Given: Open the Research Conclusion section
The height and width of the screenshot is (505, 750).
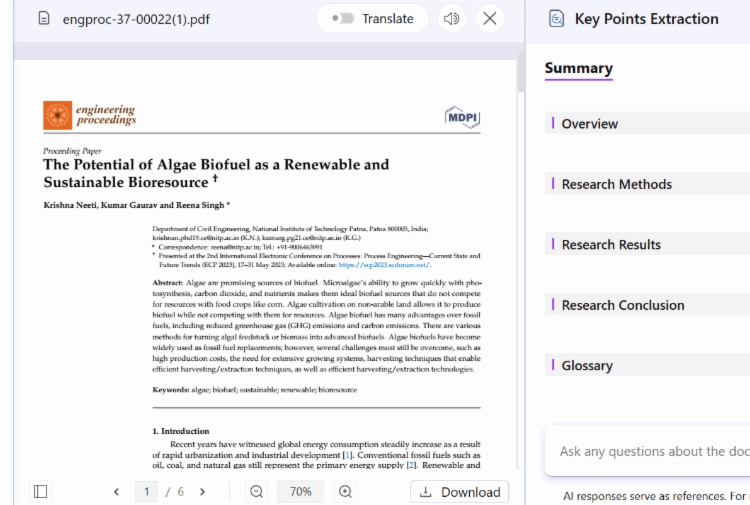Looking at the screenshot, I should coord(622,305).
